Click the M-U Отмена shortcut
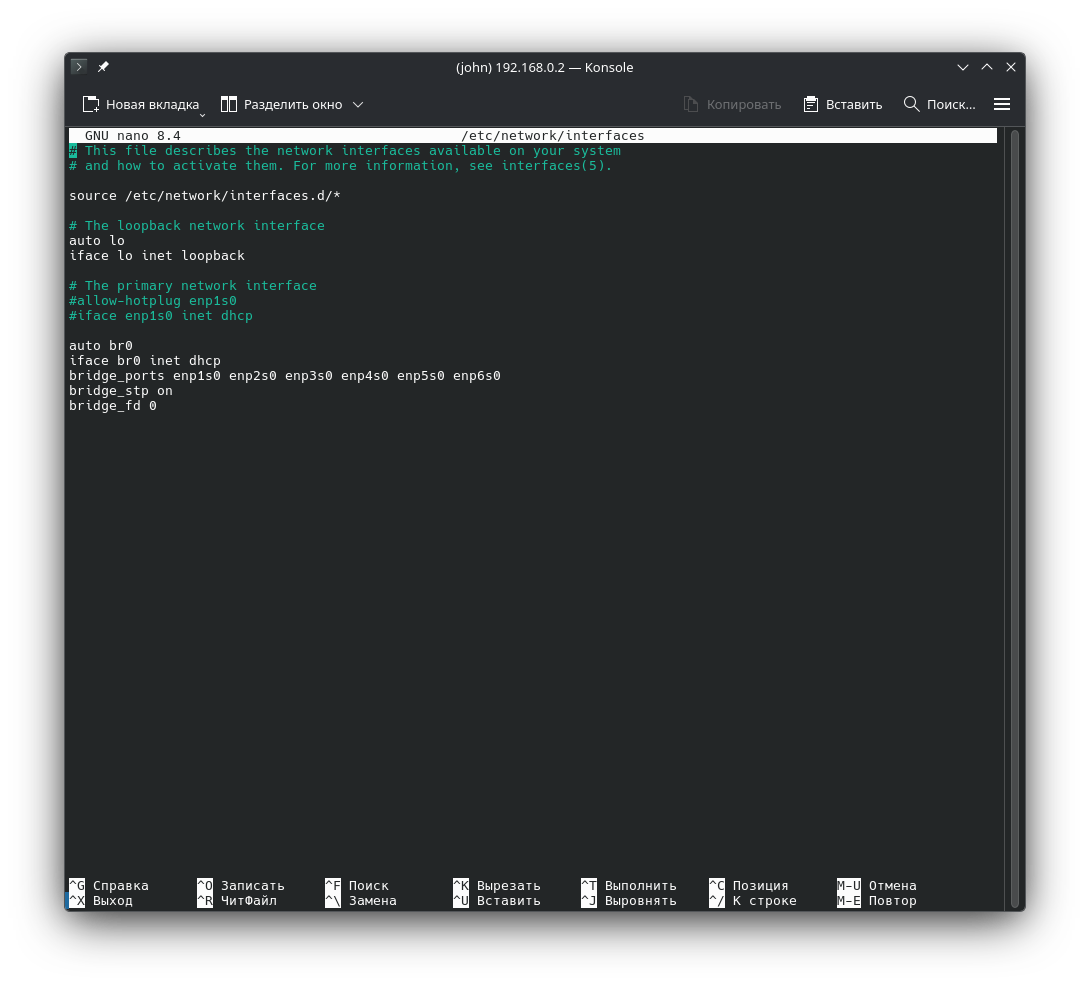Image resolution: width=1090 pixels, height=988 pixels. pos(877,885)
